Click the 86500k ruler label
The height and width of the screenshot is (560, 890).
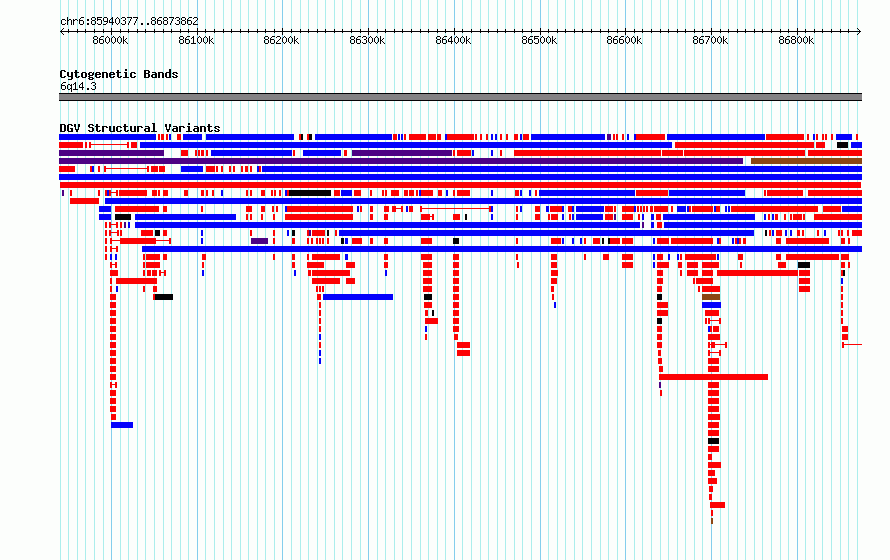[x=539, y=41]
